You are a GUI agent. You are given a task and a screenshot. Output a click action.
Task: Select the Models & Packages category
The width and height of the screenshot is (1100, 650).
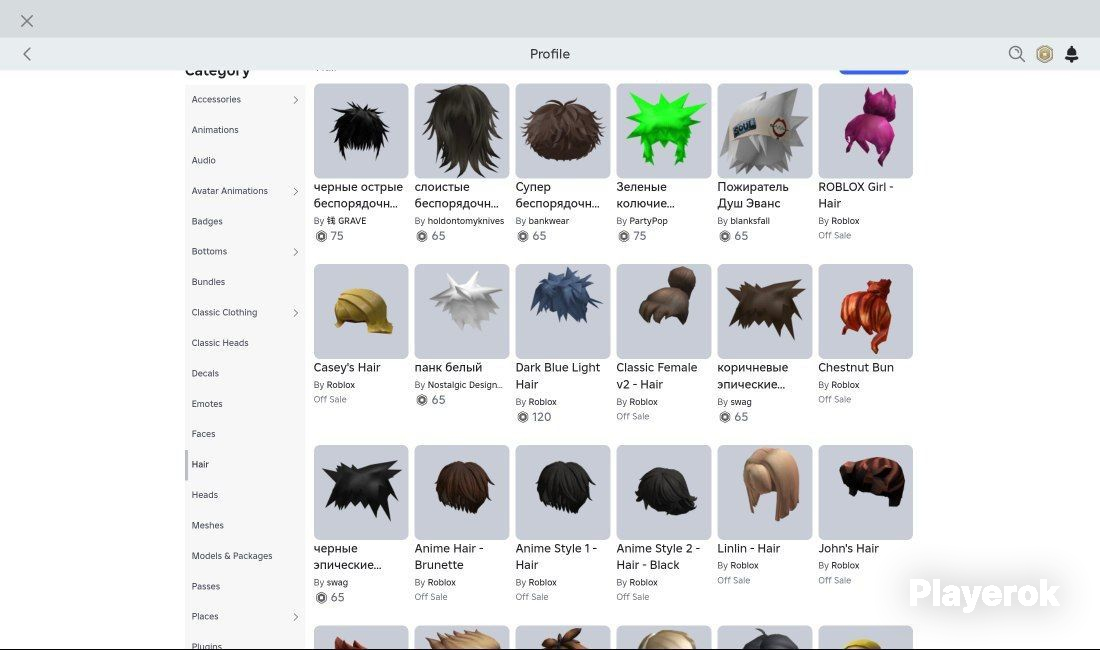click(x=232, y=556)
